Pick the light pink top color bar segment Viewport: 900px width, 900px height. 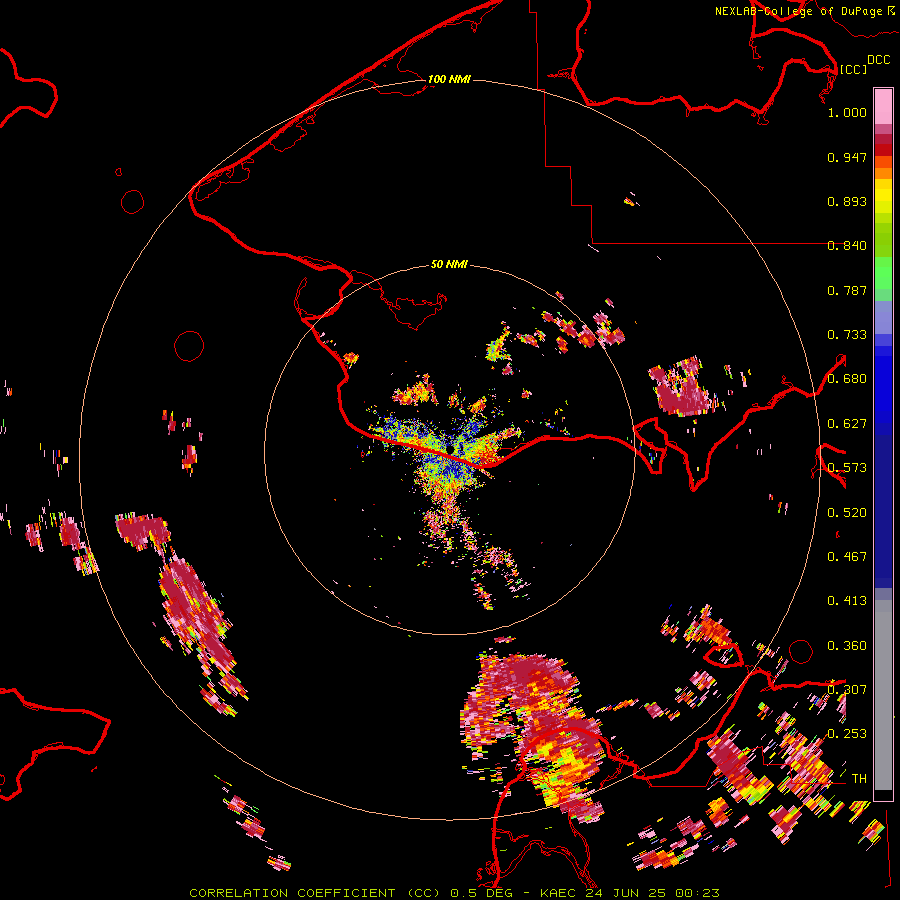[883, 106]
